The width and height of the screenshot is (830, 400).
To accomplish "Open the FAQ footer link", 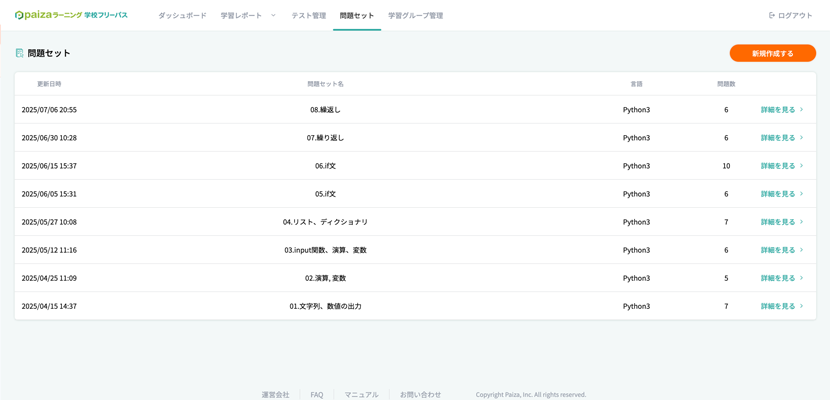I will pos(317,395).
